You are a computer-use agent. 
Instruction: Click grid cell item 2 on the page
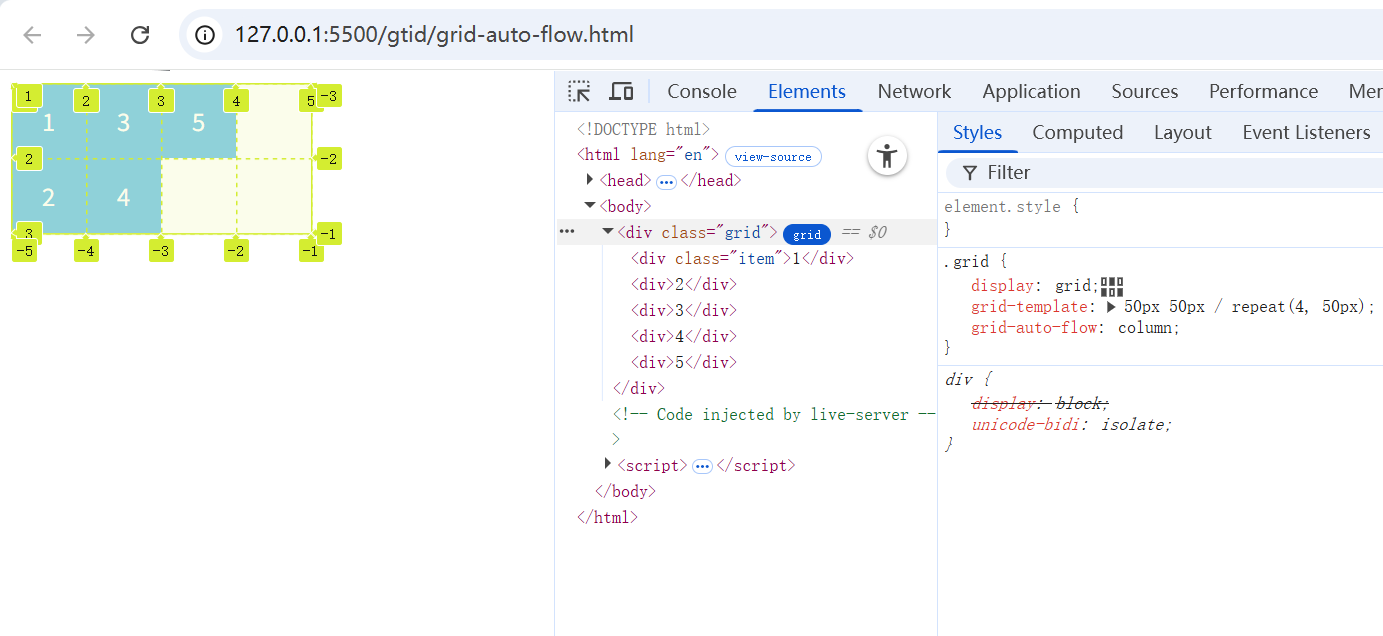tap(48, 197)
